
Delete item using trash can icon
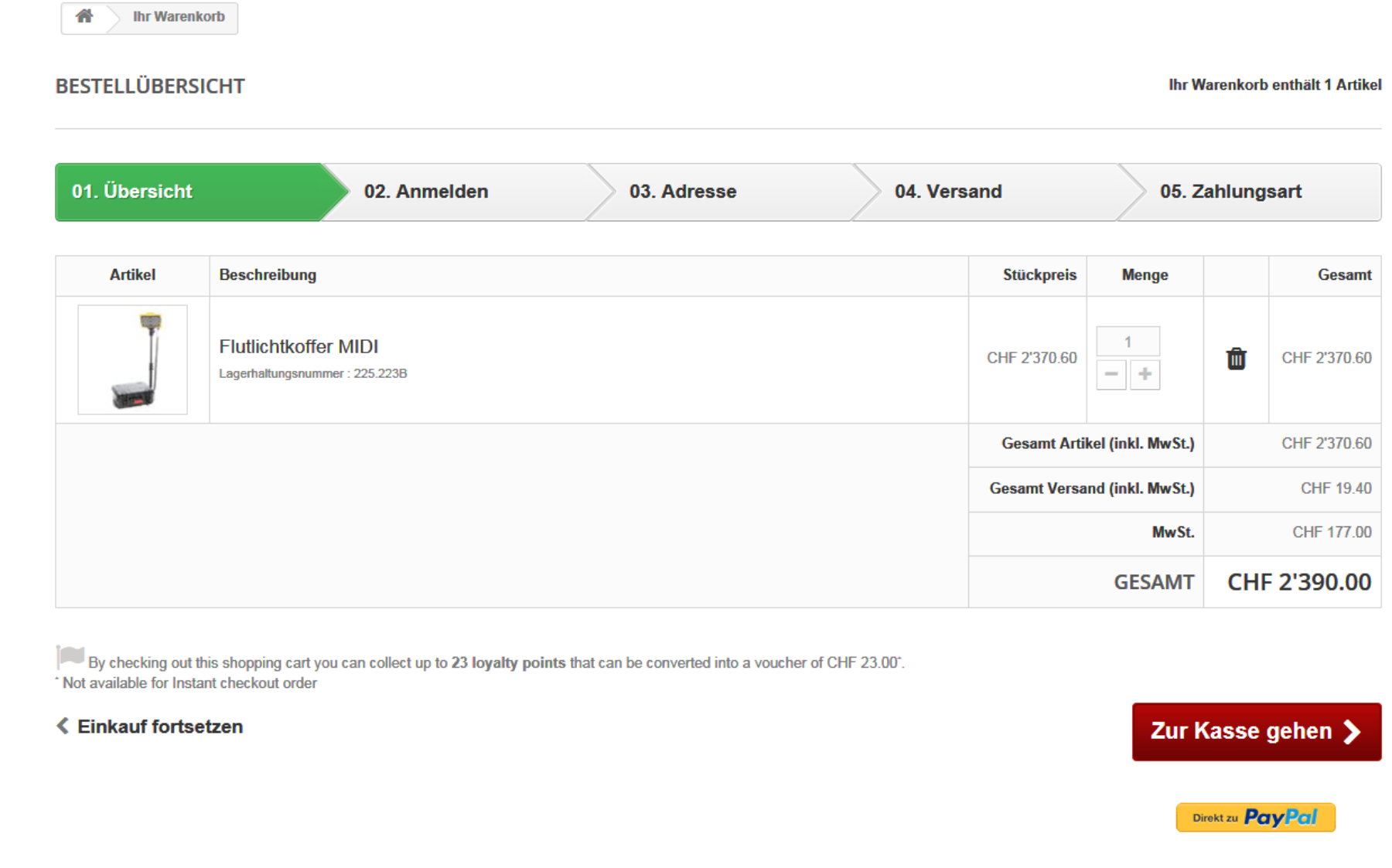[1236, 359]
